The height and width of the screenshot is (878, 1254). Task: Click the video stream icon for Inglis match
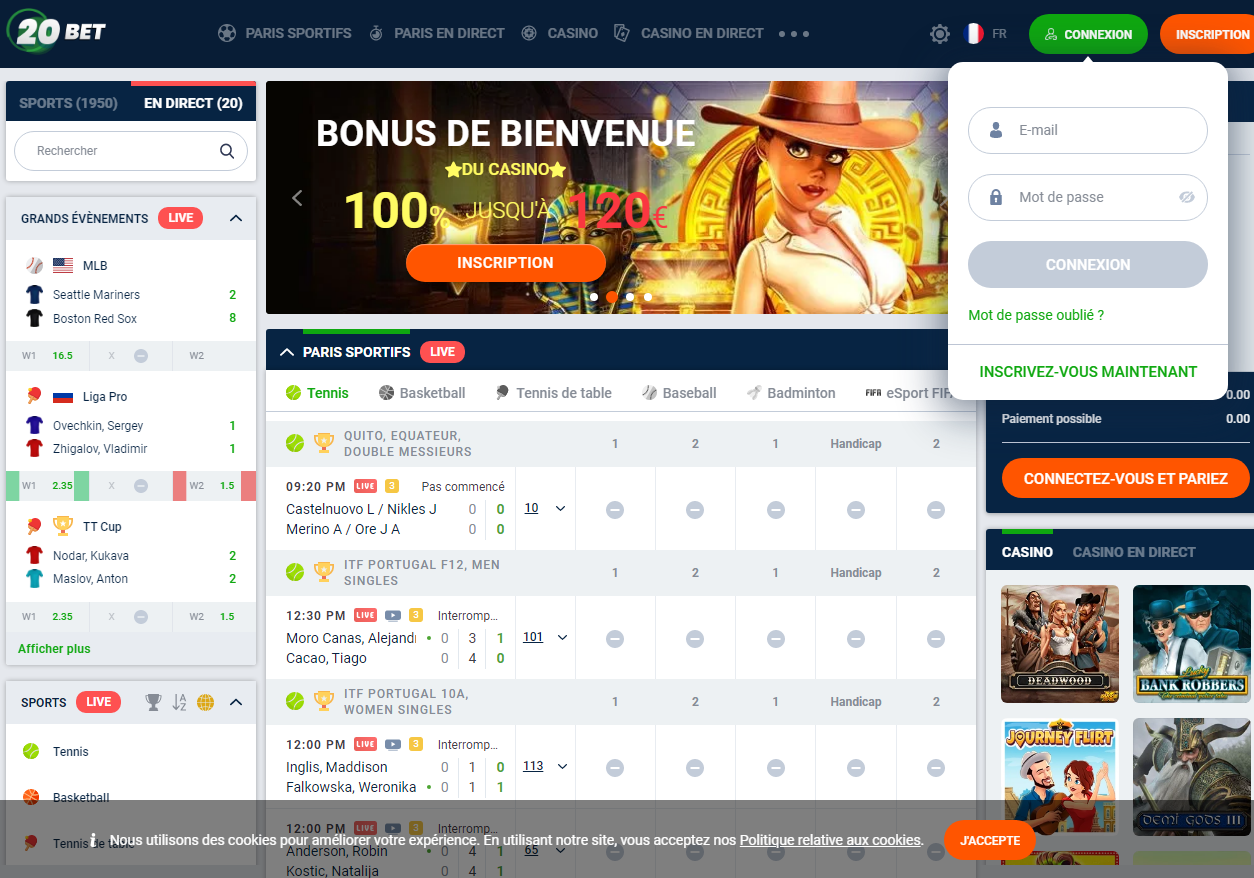394,744
